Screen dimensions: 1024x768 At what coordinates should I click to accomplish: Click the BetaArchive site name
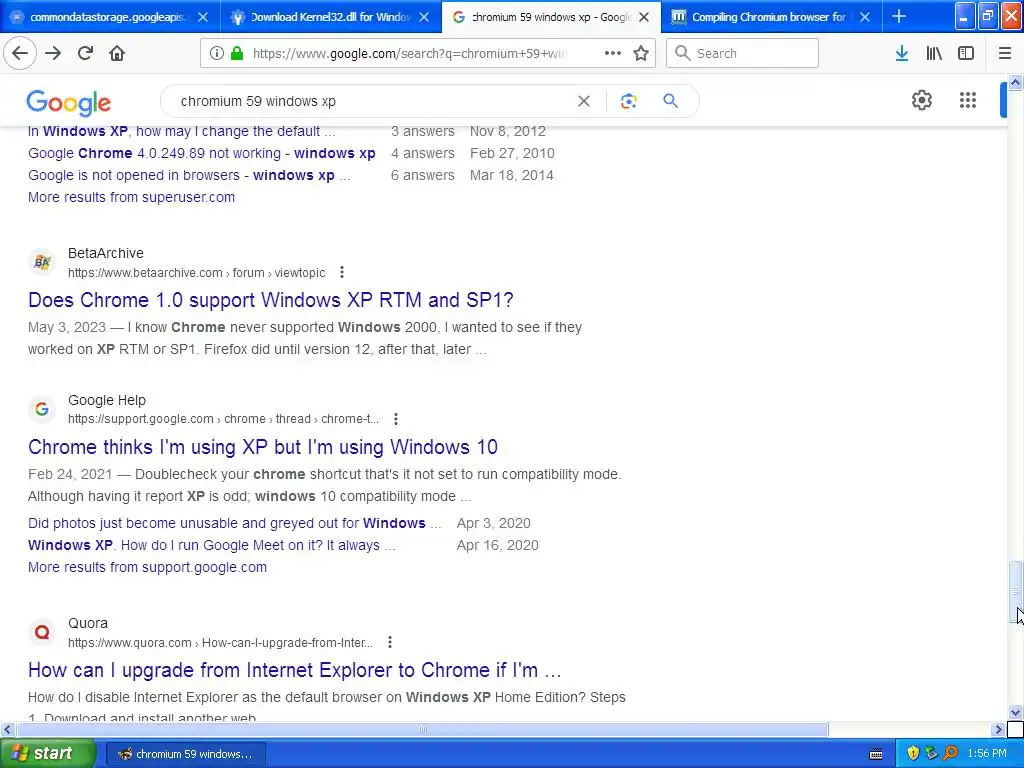pos(106,253)
